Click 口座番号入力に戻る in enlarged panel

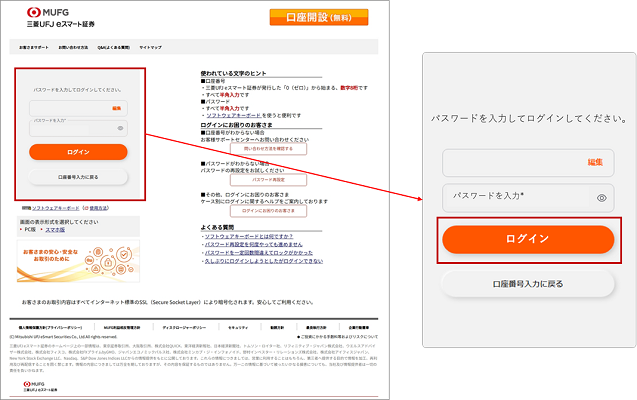click(x=528, y=284)
